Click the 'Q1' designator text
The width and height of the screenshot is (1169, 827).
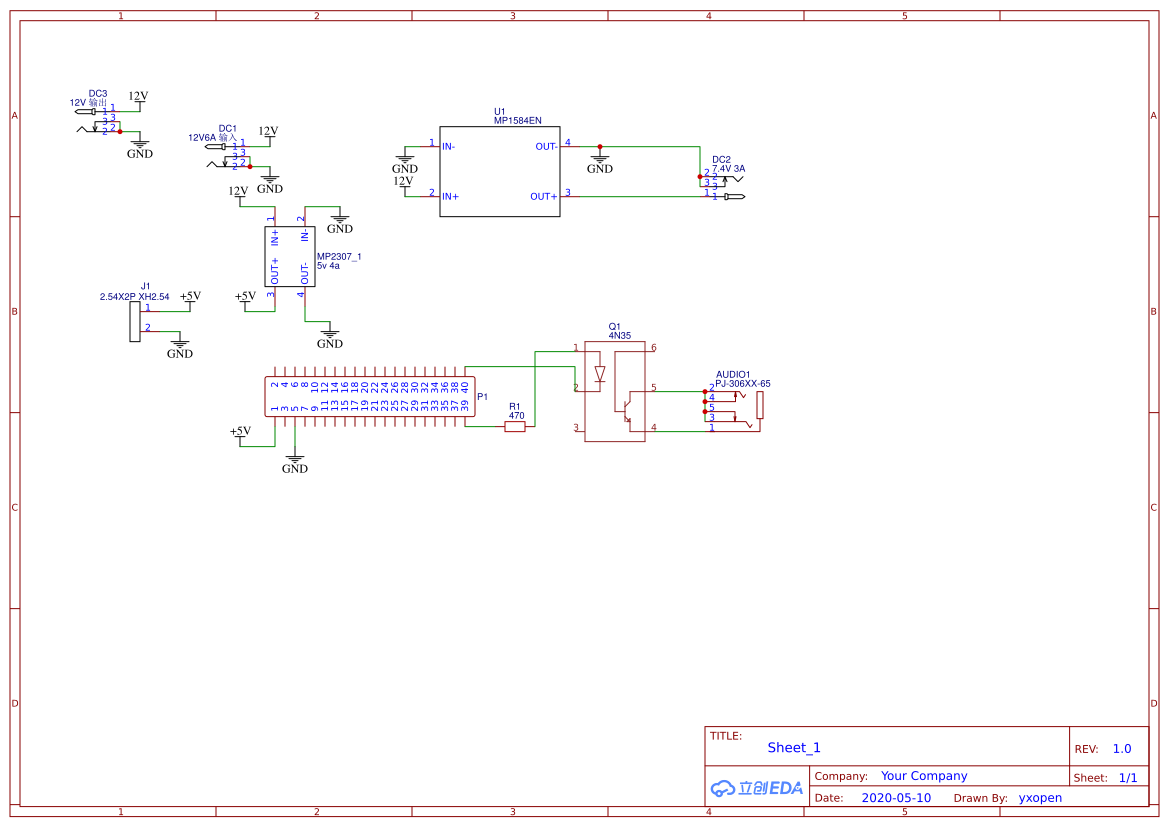[x=614, y=327]
